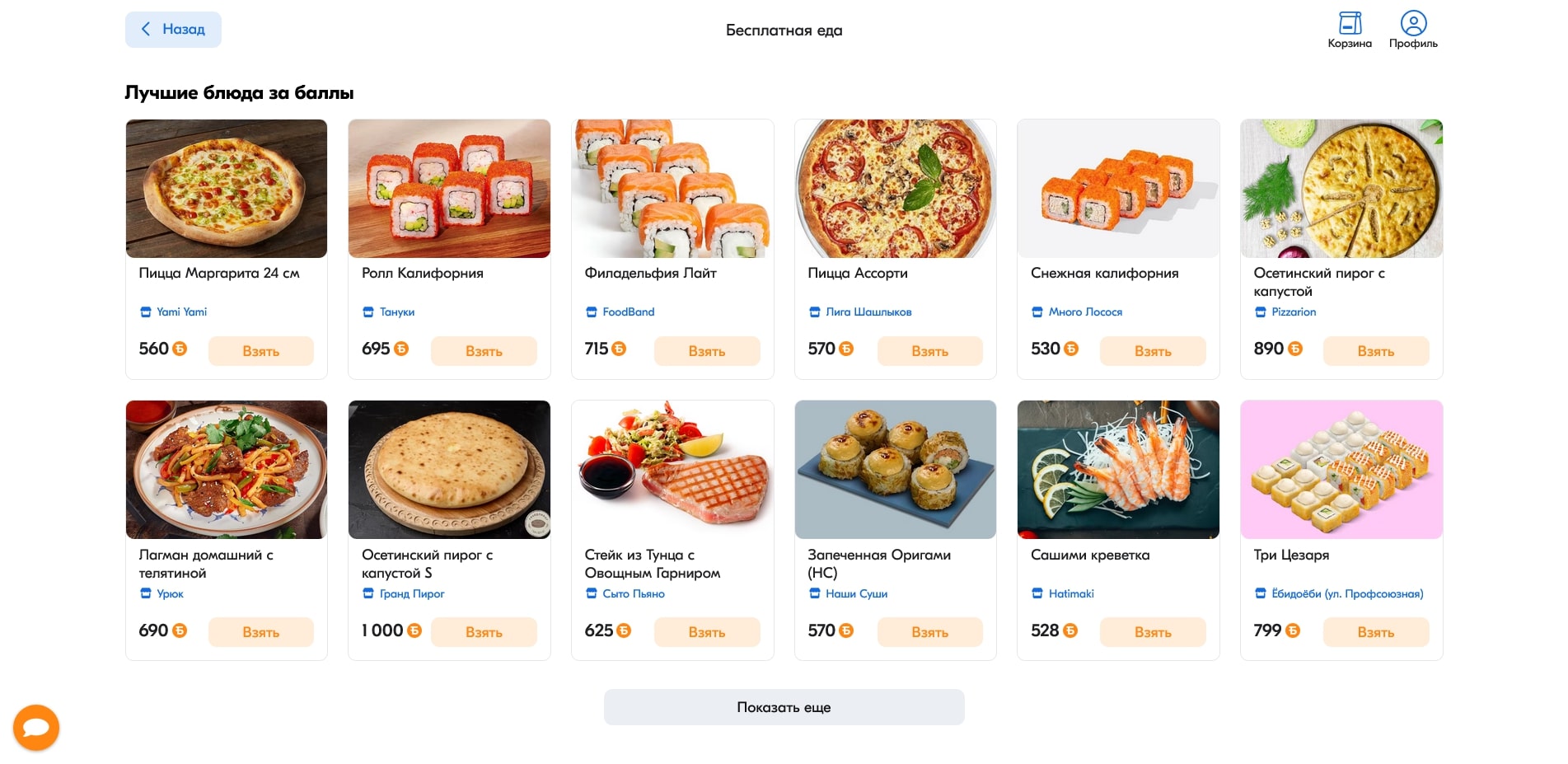The width and height of the screenshot is (1568, 764).
Task: Go back with the Назад button
Action: 173,30
